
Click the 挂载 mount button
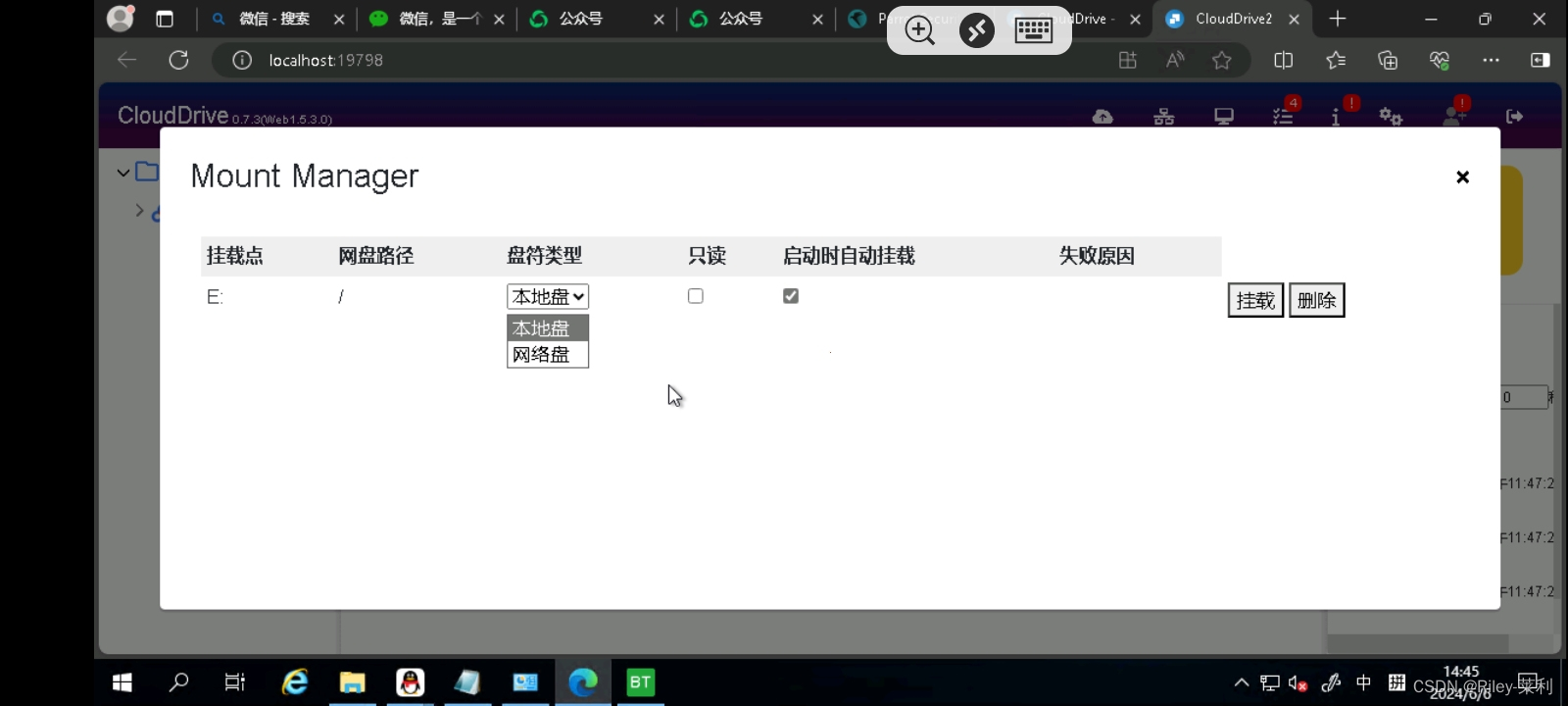(1255, 300)
